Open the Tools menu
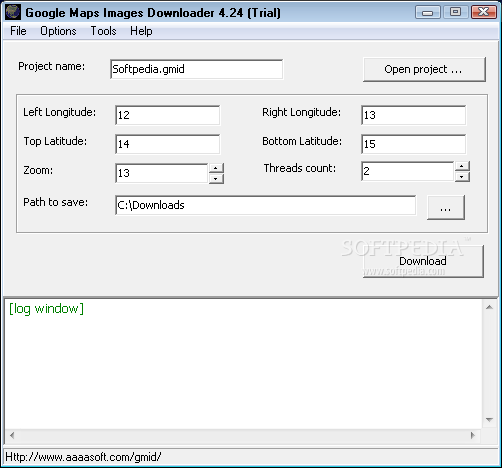 [x=103, y=31]
